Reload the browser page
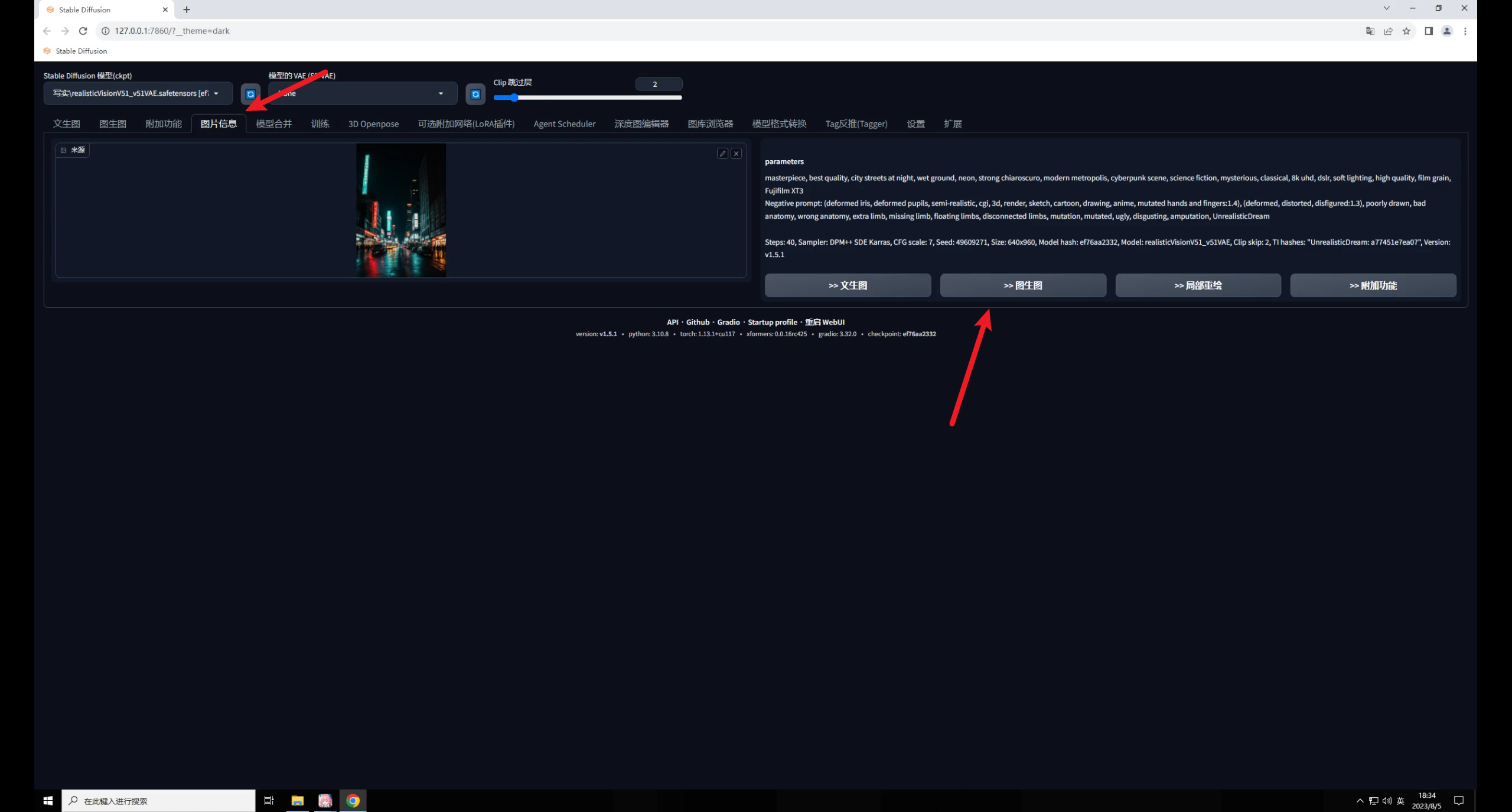 click(x=83, y=31)
